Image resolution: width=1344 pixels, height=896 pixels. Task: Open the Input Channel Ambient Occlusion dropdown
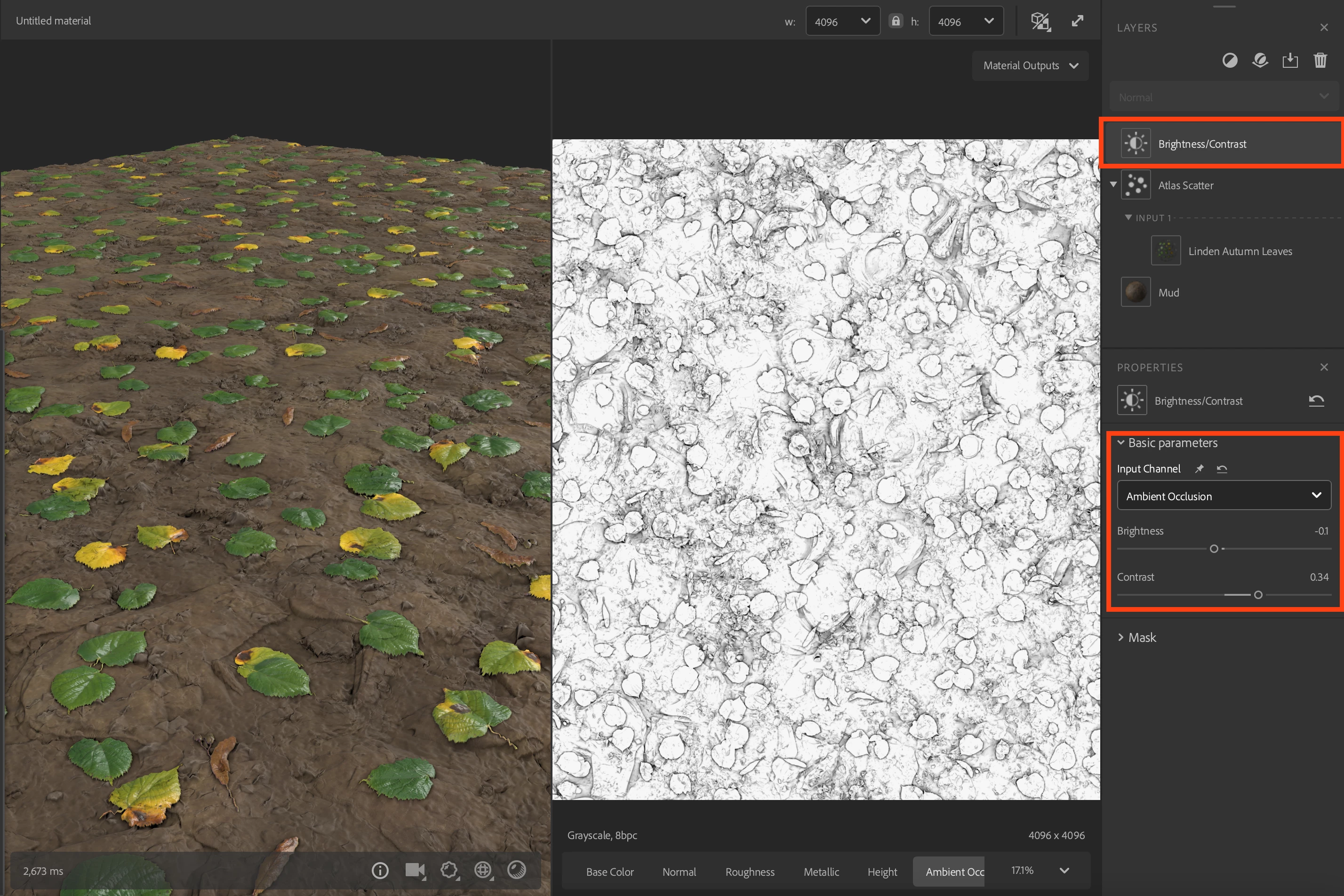(x=1224, y=496)
